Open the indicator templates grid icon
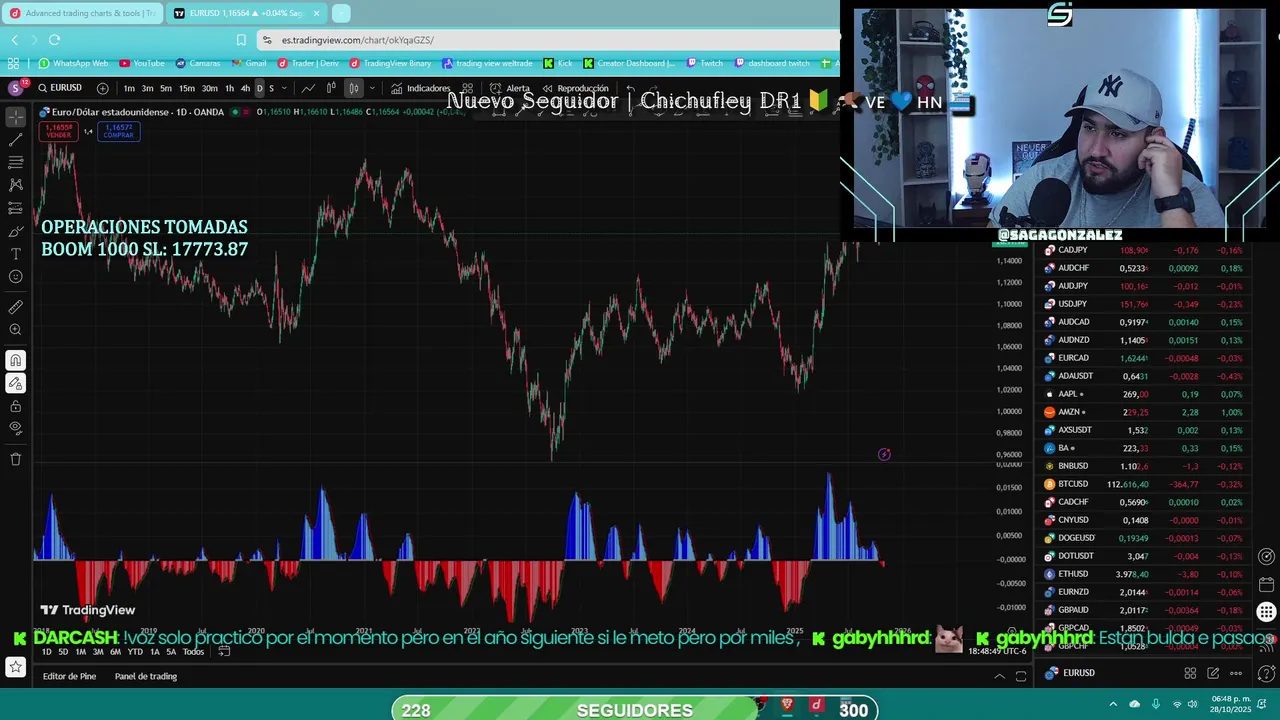 click(x=467, y=88)
